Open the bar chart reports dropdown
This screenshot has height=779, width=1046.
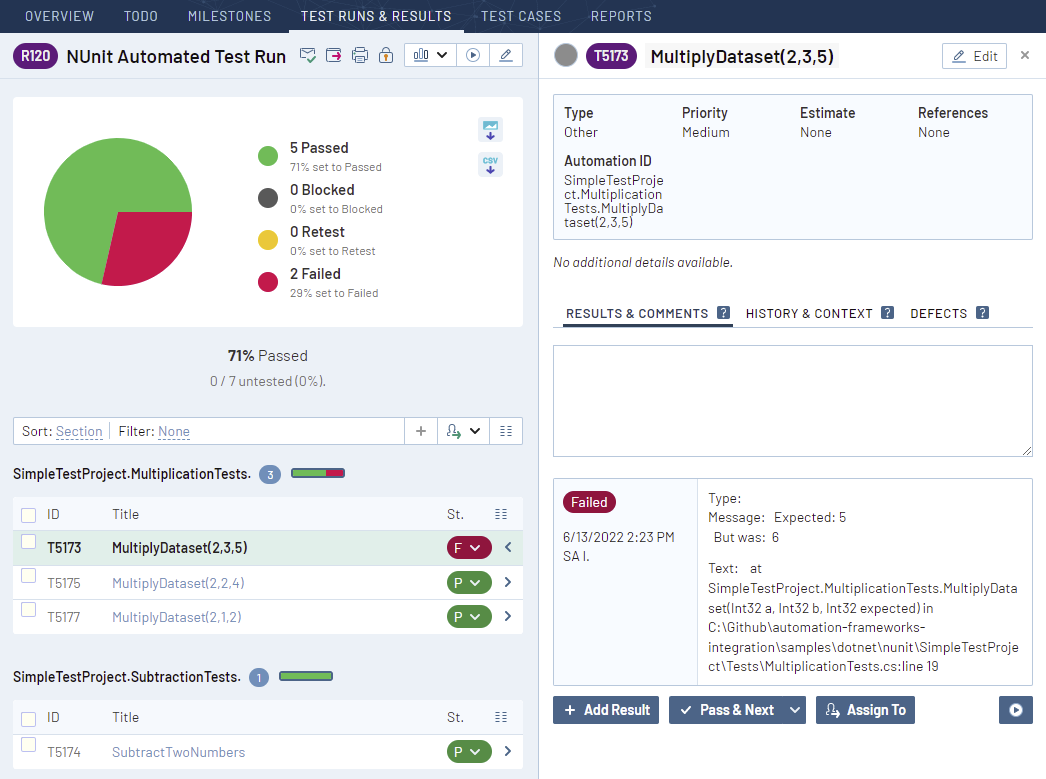click(430, 56)
